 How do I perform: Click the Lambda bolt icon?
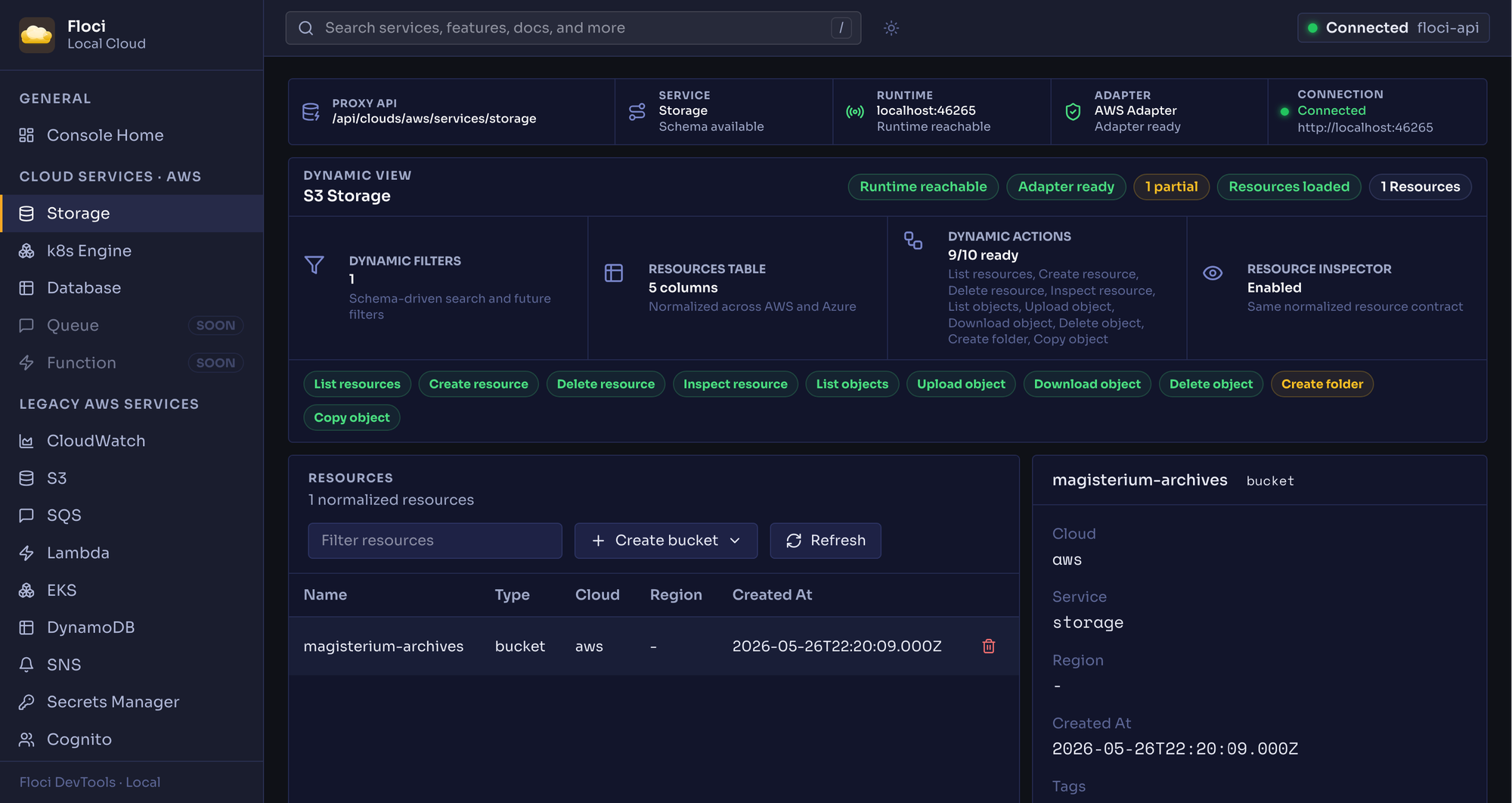(26, 553)
